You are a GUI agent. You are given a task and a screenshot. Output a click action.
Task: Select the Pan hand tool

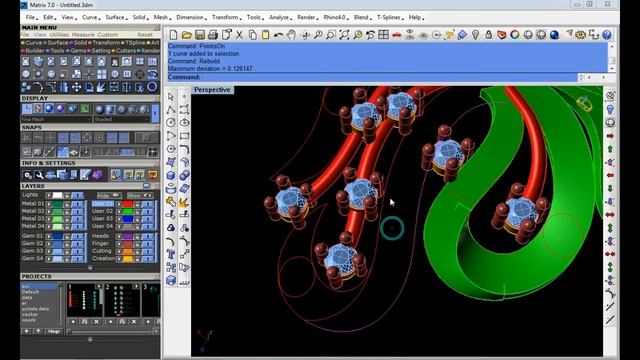(291, 35)
